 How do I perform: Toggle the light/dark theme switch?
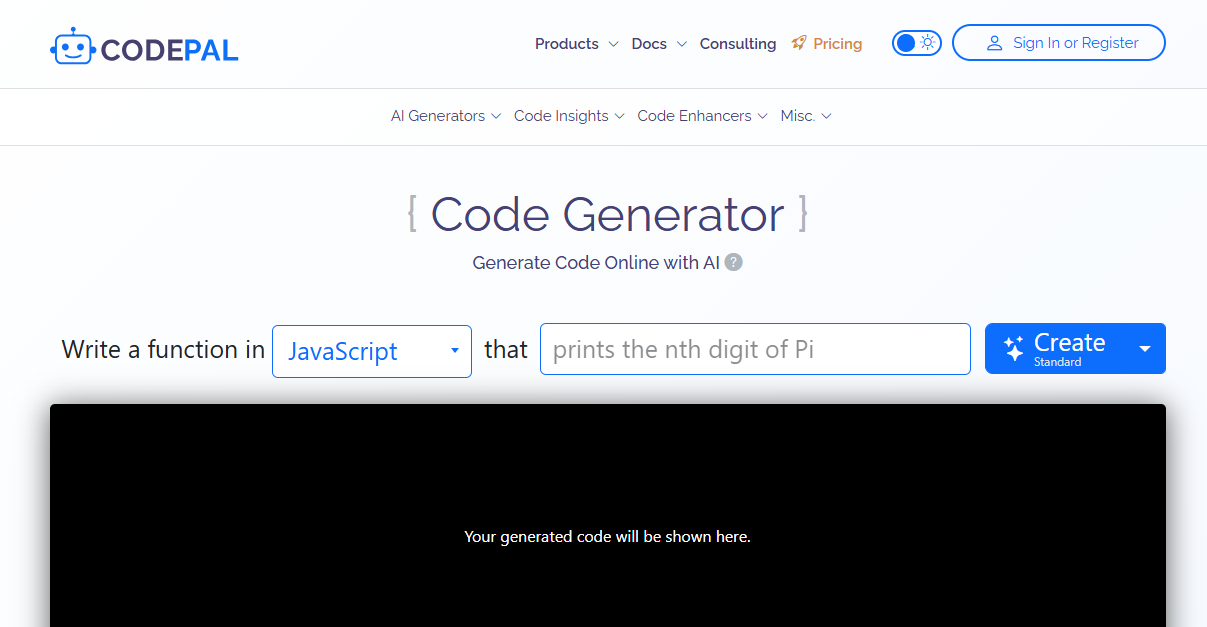tap(917, 43)
